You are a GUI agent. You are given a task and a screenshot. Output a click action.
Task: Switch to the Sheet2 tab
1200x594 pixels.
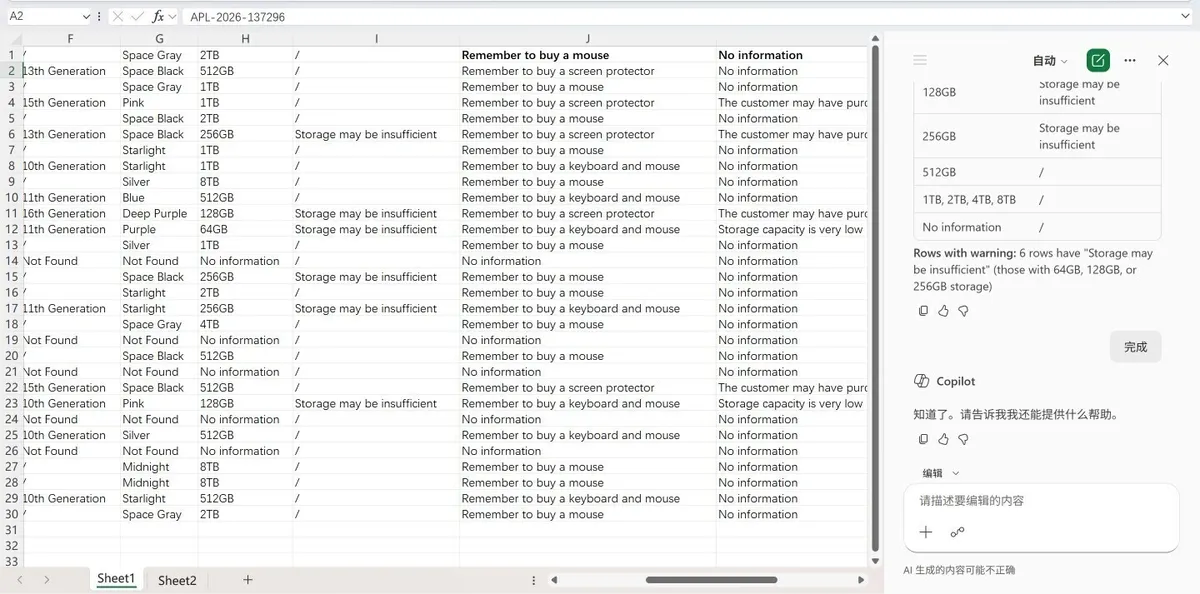177,580
